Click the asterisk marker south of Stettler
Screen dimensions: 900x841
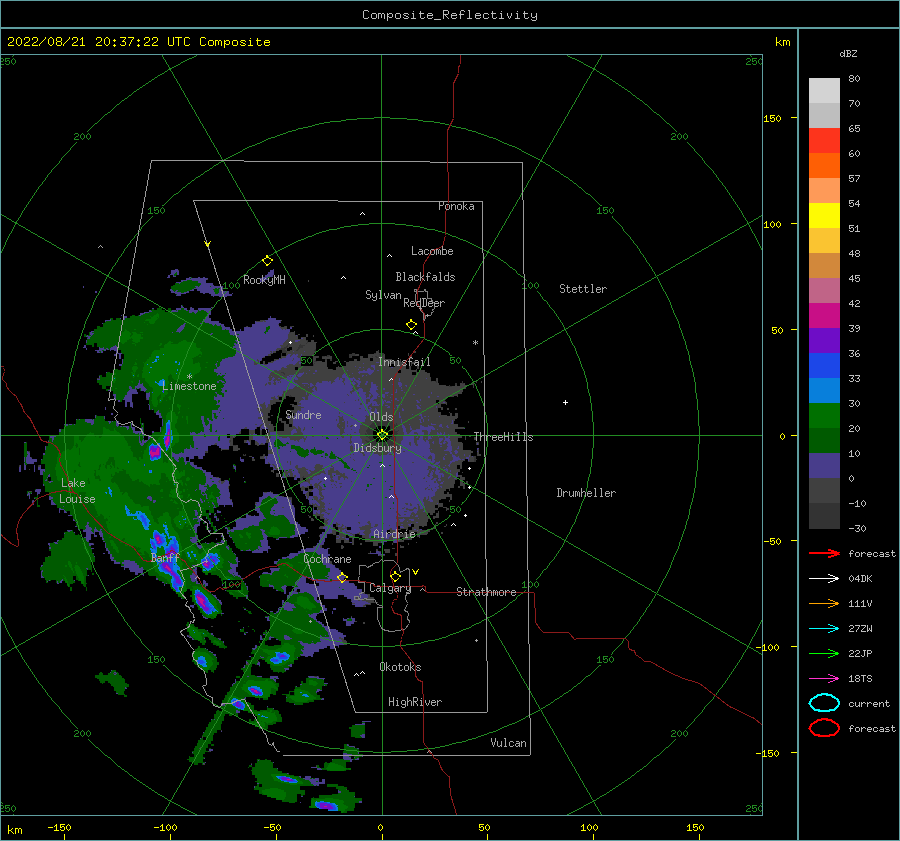pos(475,343)
